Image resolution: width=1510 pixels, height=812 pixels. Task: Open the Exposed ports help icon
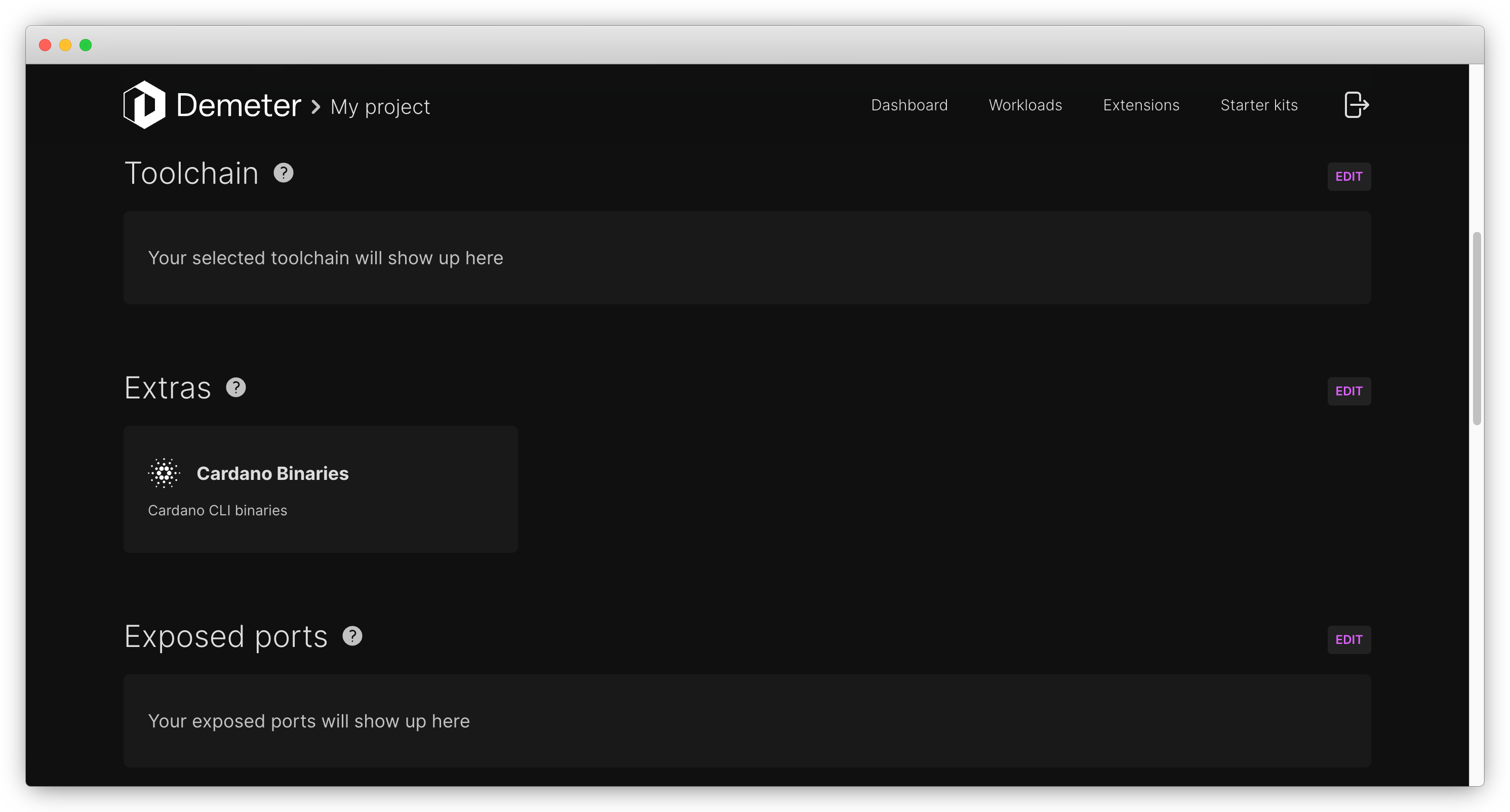coord(352,636)
